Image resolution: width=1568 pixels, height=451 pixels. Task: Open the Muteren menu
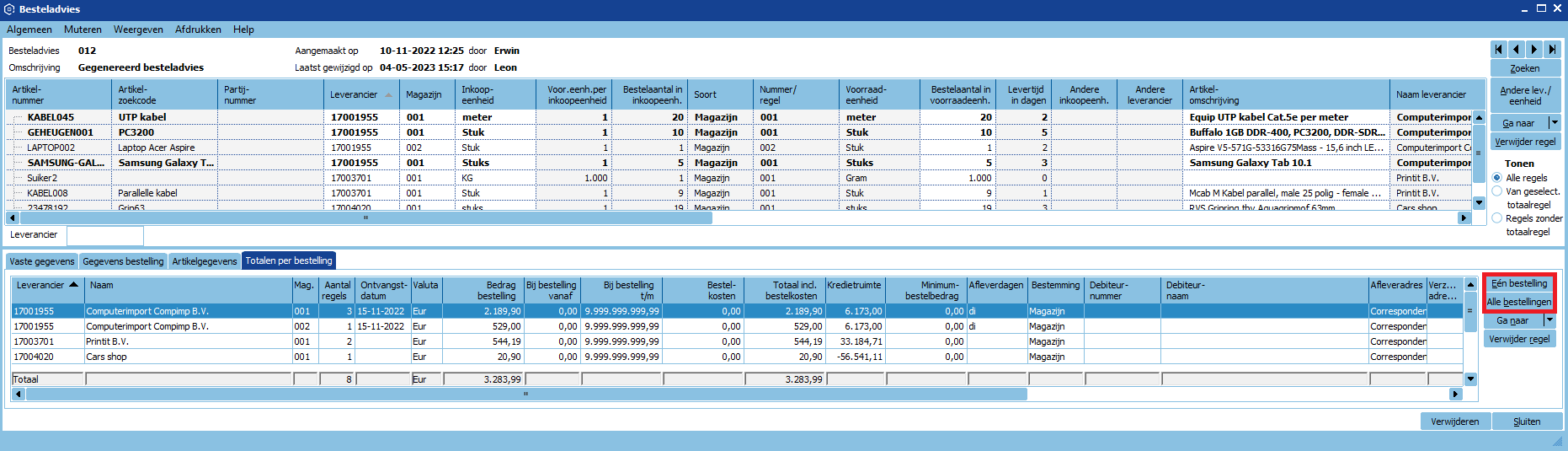[83, 30]
